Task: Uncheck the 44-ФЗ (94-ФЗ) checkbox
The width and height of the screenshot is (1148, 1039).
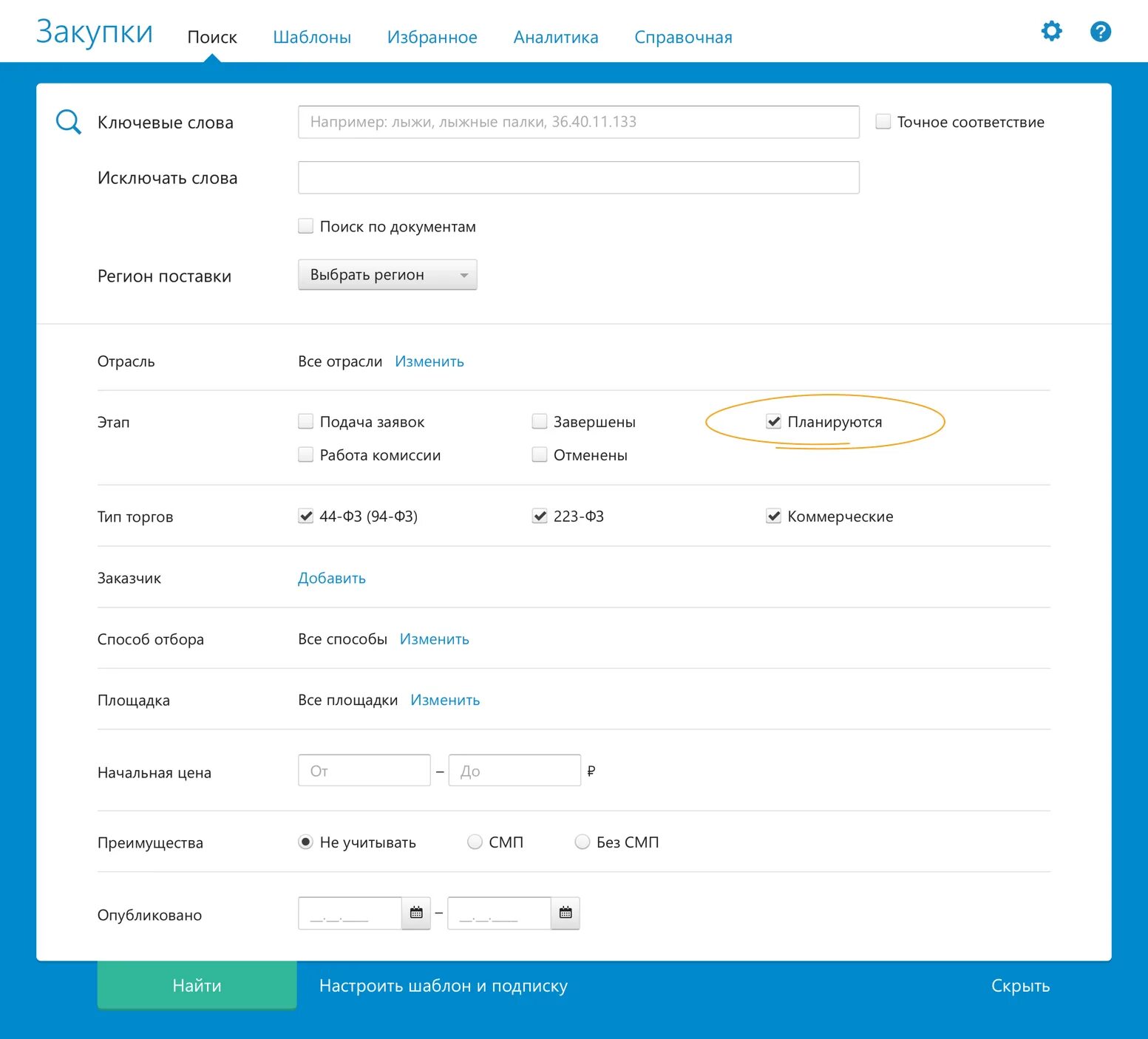Action: pyautogui.click(x=305, y=516)
